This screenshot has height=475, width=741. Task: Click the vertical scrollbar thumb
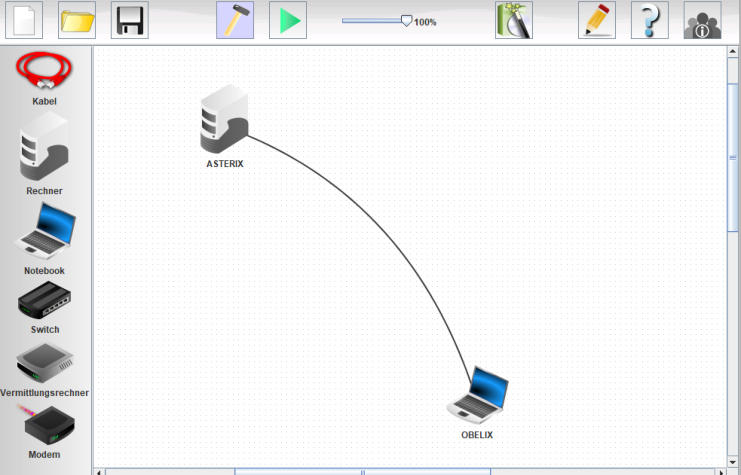[733, 157]
